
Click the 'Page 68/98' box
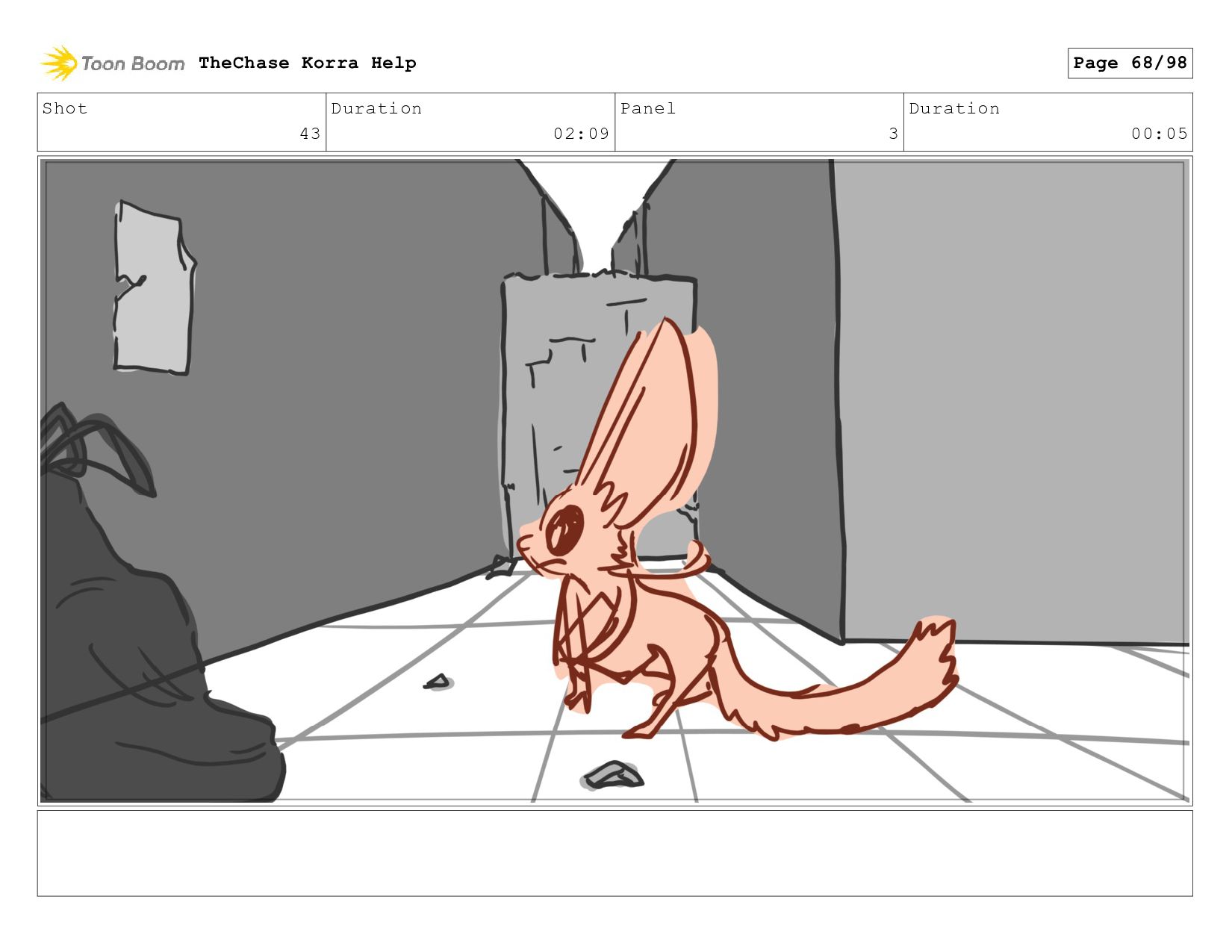[1130, 63]
